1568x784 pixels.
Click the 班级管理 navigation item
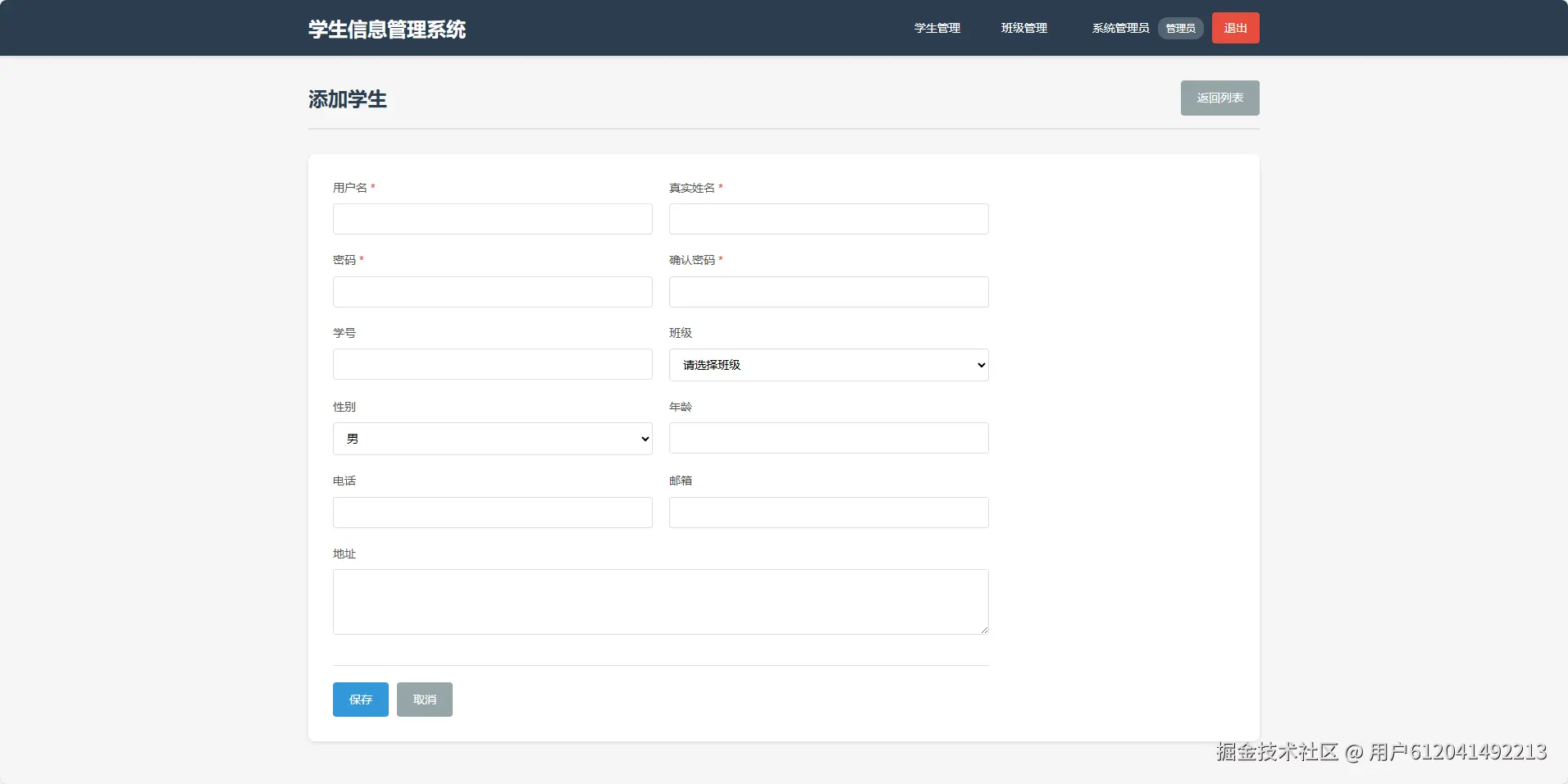coord(1023,27)
